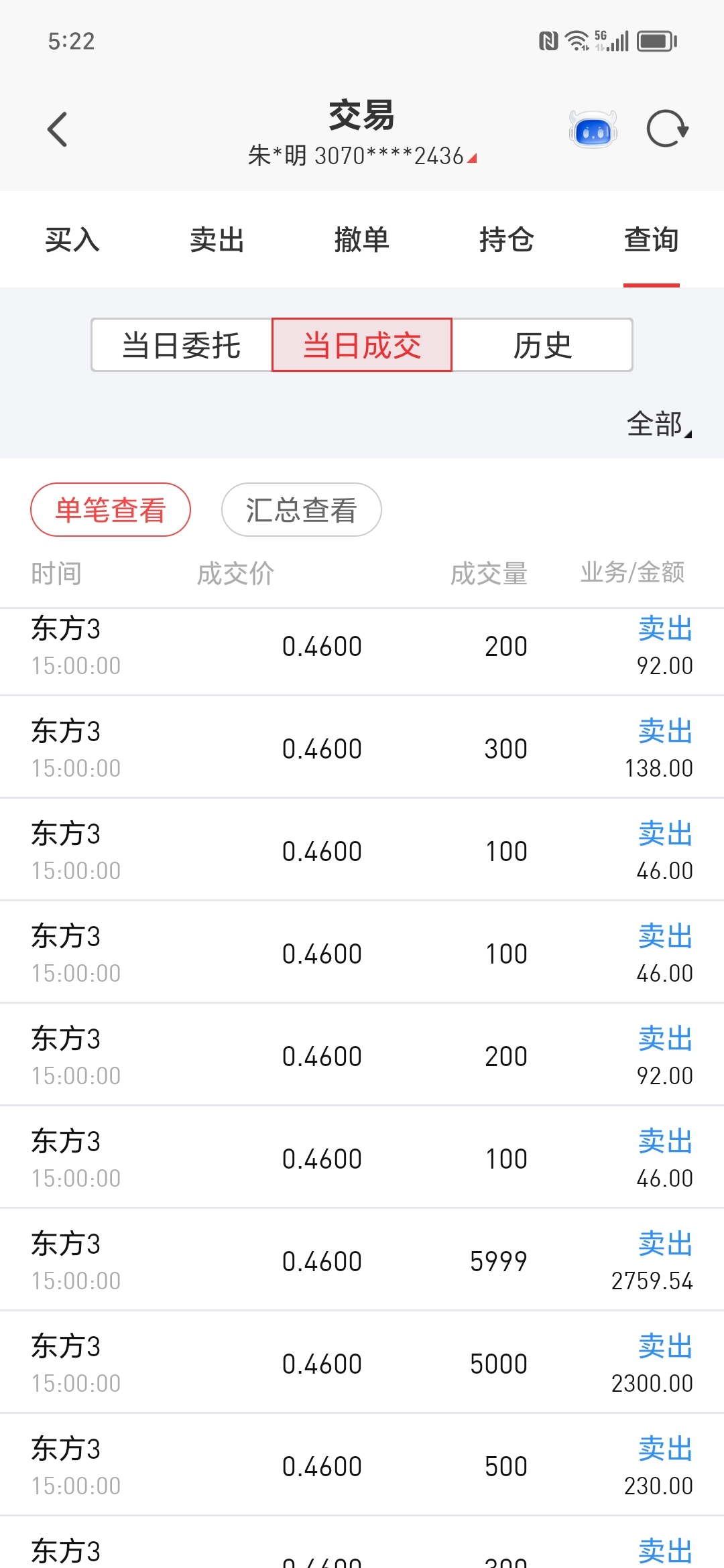Tap the Wi-Fi status icon

577,42
